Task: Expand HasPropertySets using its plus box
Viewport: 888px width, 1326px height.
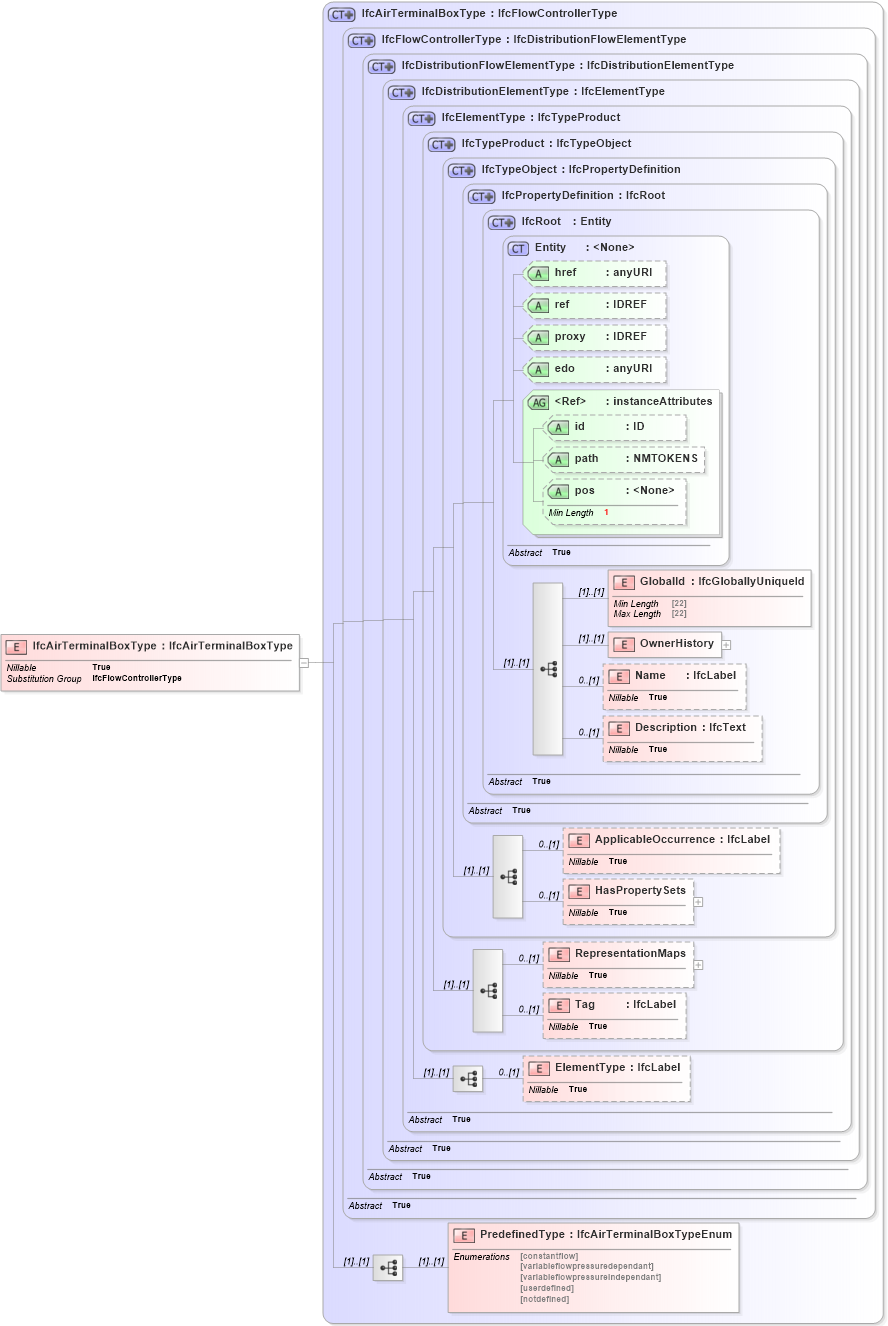Action: pos(698,901)
